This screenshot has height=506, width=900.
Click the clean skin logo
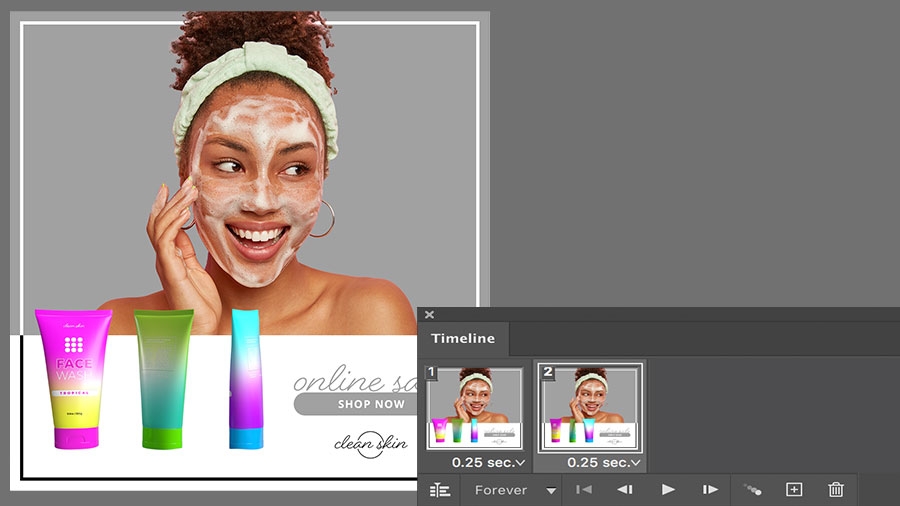click(371, 444)
